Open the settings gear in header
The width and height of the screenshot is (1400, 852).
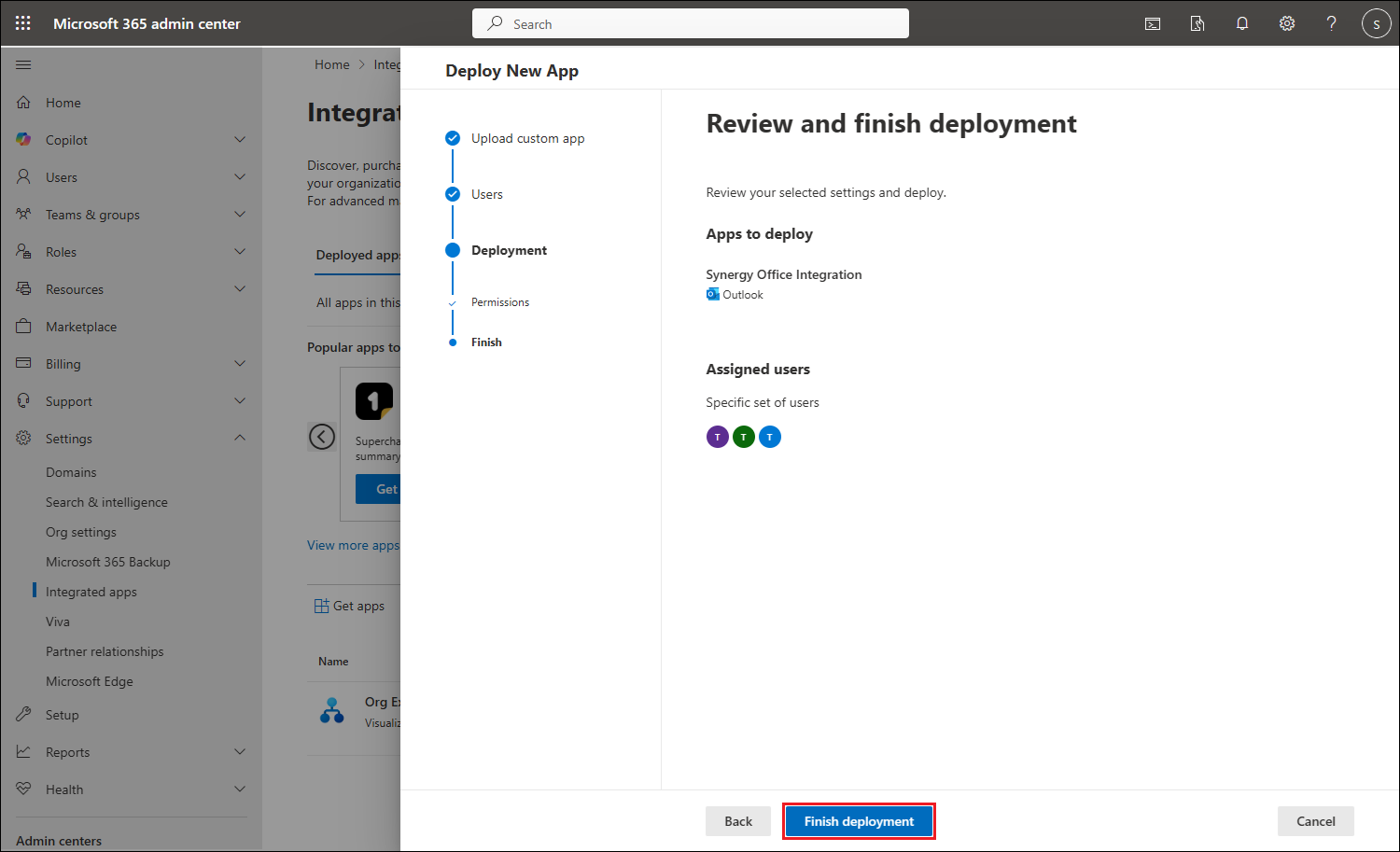(1287, 23)
